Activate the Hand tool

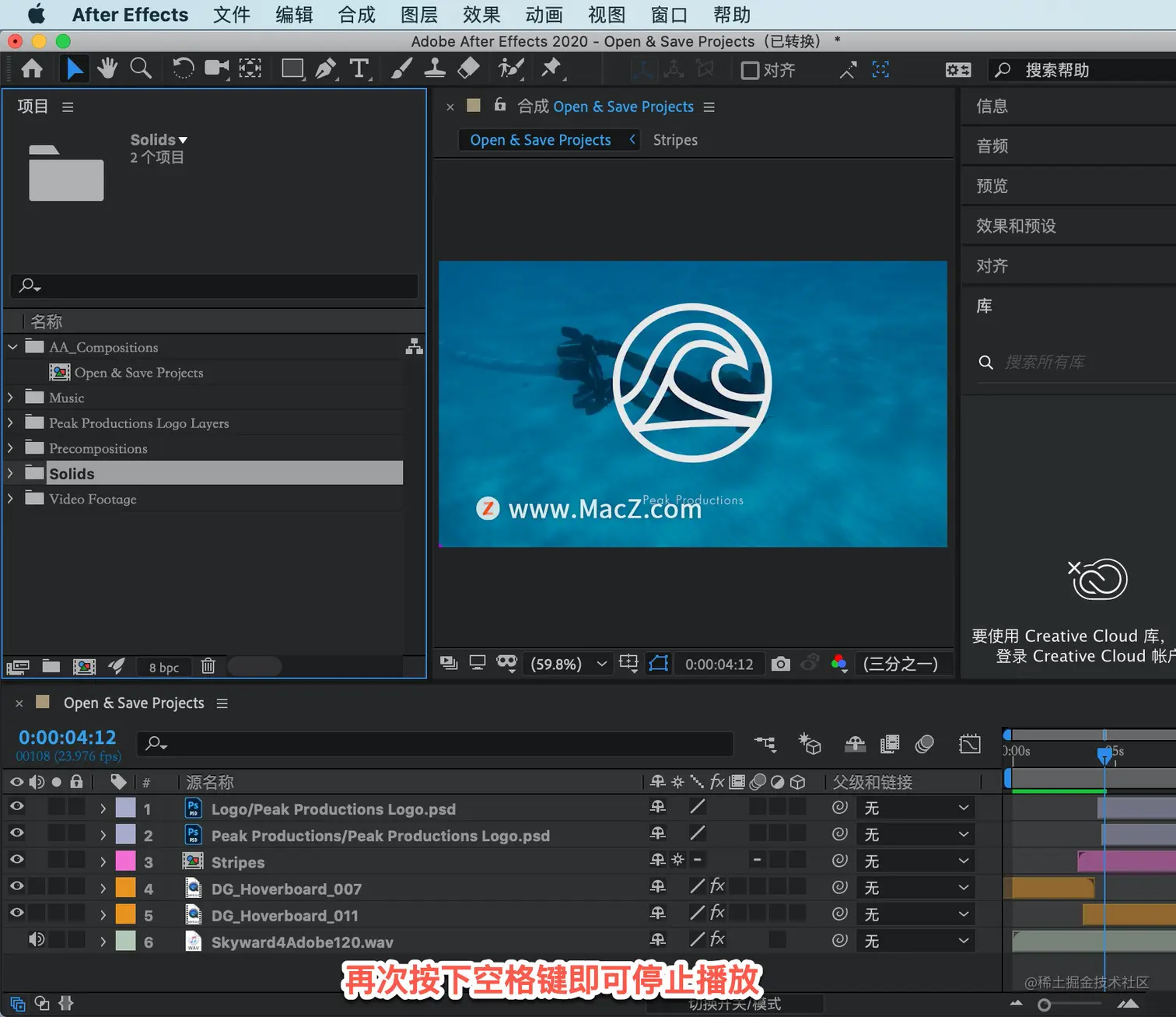[x=107, y=68]
